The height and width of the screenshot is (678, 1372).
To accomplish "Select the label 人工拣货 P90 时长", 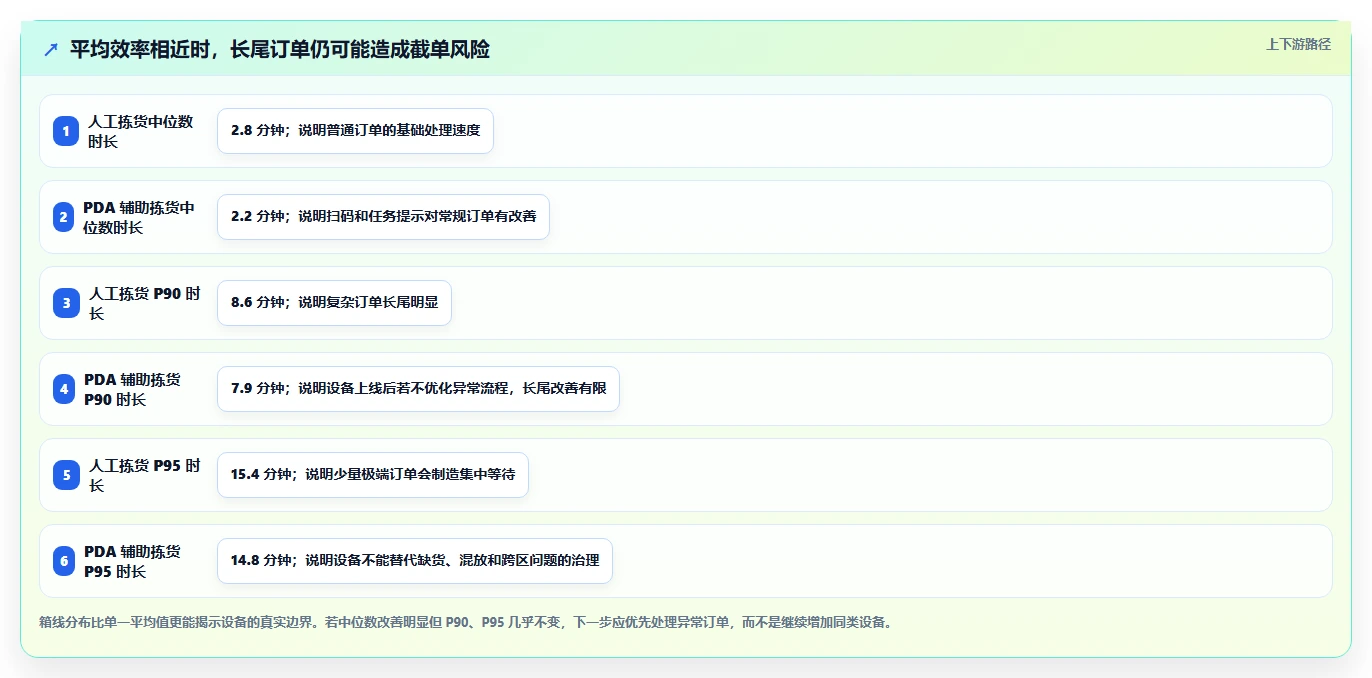I will pyautogui.click(x=145, y=303).
